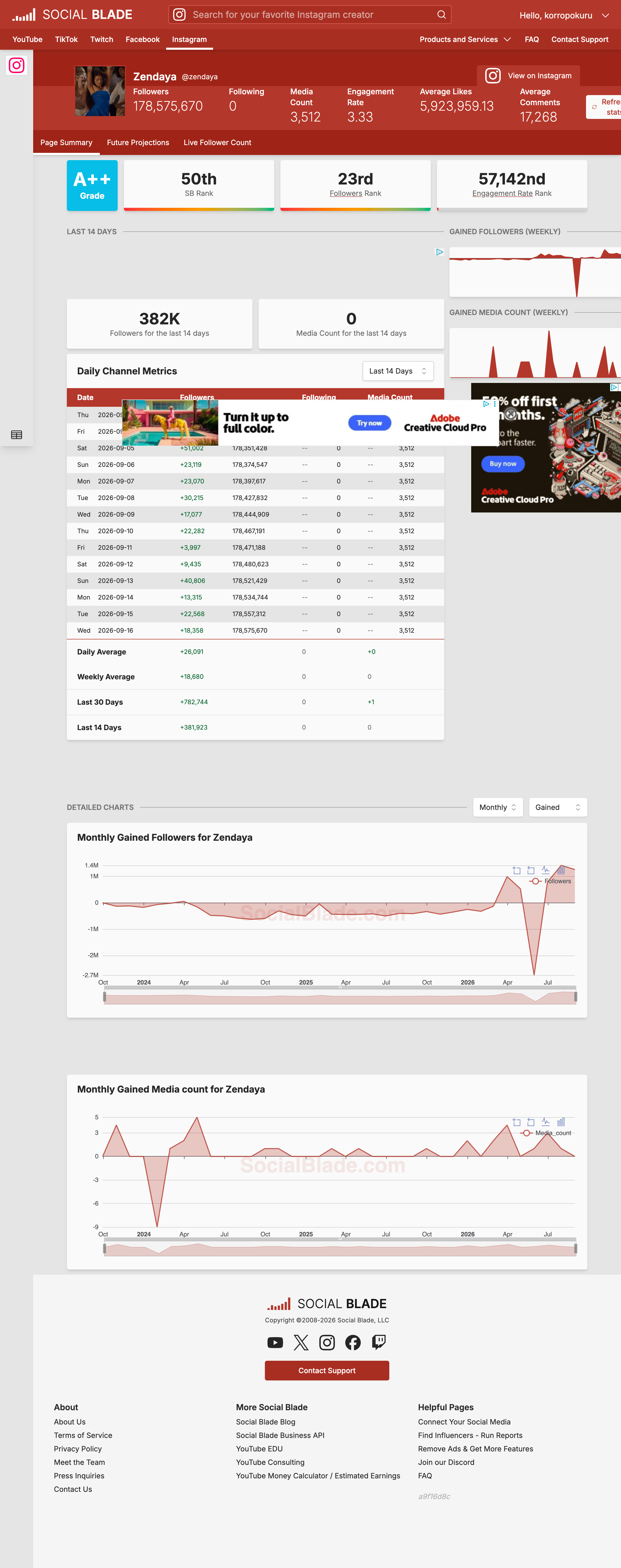
Task: Open the Gained chart-type dropdown
Action: click(x=558, y=807)
